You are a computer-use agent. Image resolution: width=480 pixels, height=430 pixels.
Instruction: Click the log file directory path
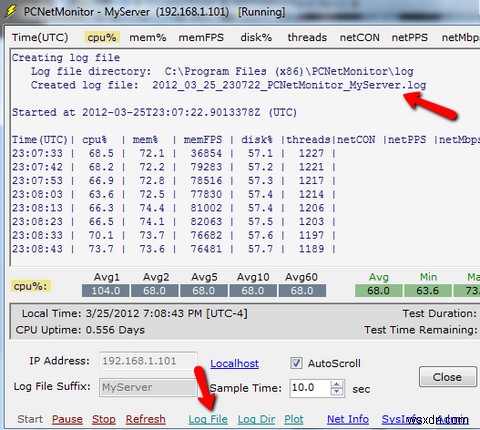pos(289,71)
